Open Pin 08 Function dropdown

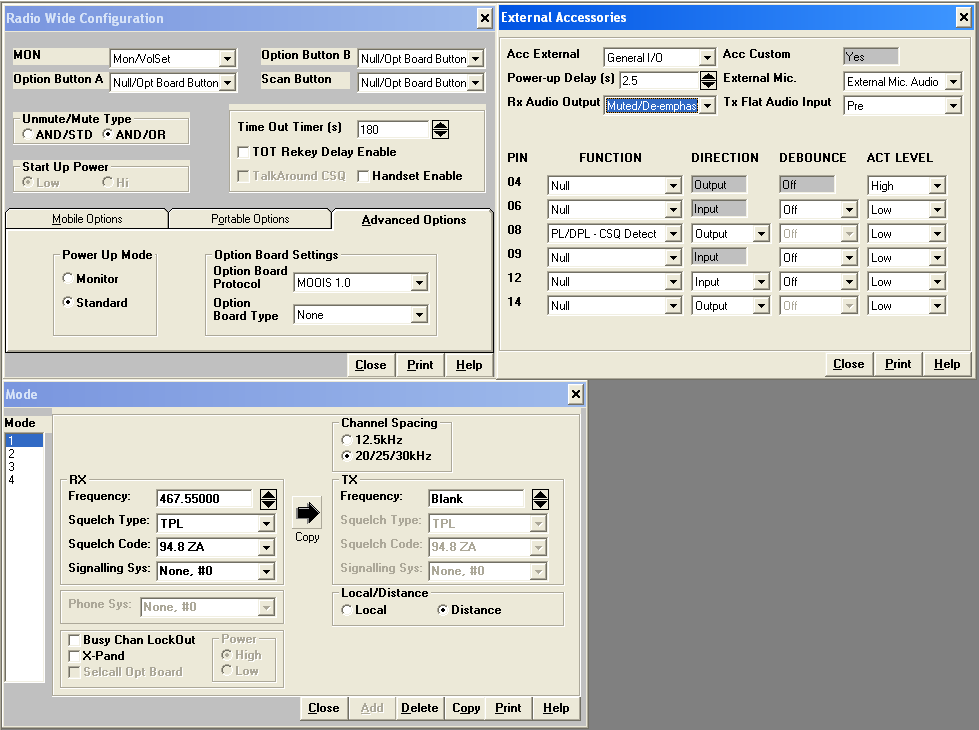pyautogui.click(x=672, y=234)
